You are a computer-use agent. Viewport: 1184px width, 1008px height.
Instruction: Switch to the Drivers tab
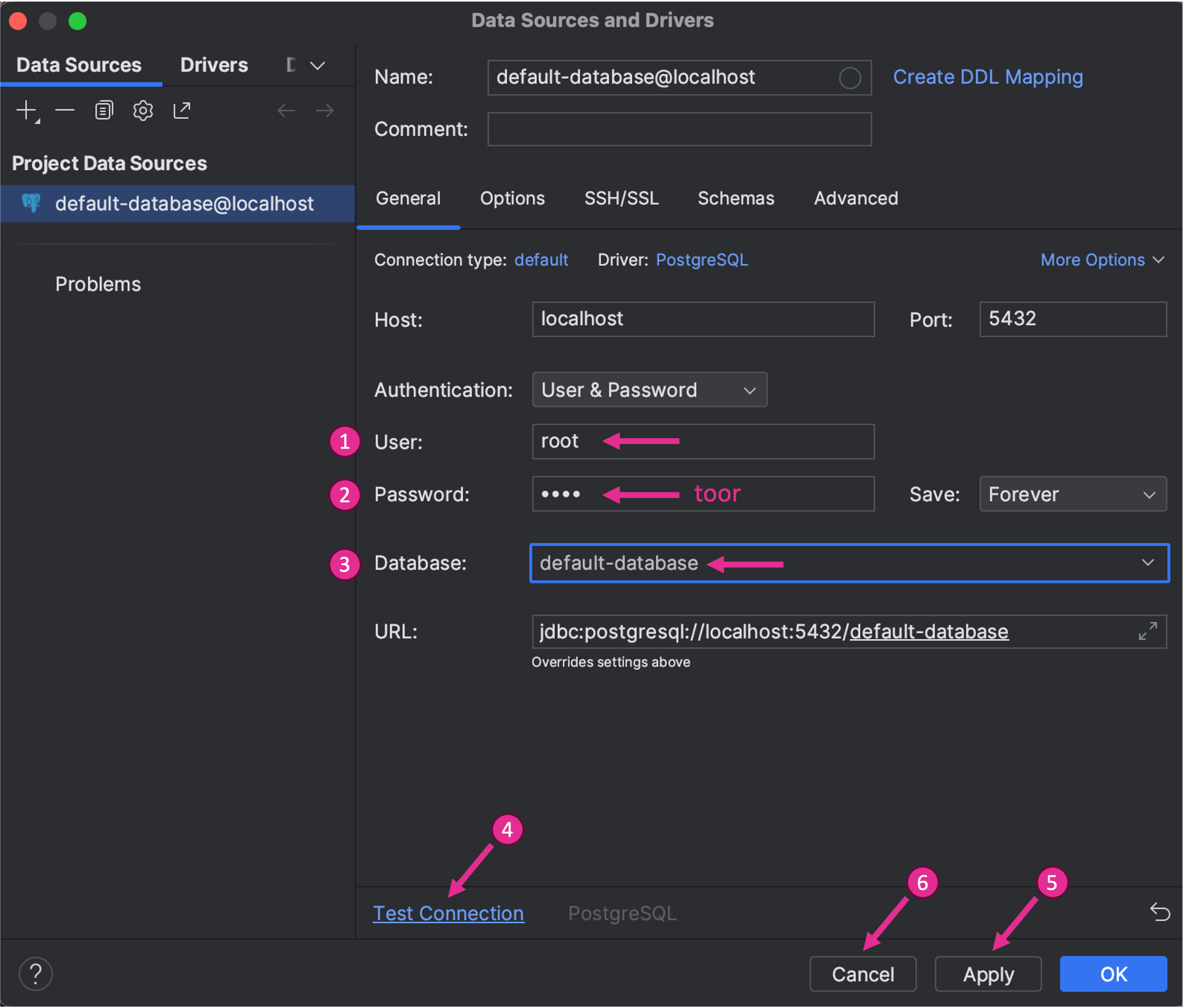pyautogui.click(x=214, y=65)
